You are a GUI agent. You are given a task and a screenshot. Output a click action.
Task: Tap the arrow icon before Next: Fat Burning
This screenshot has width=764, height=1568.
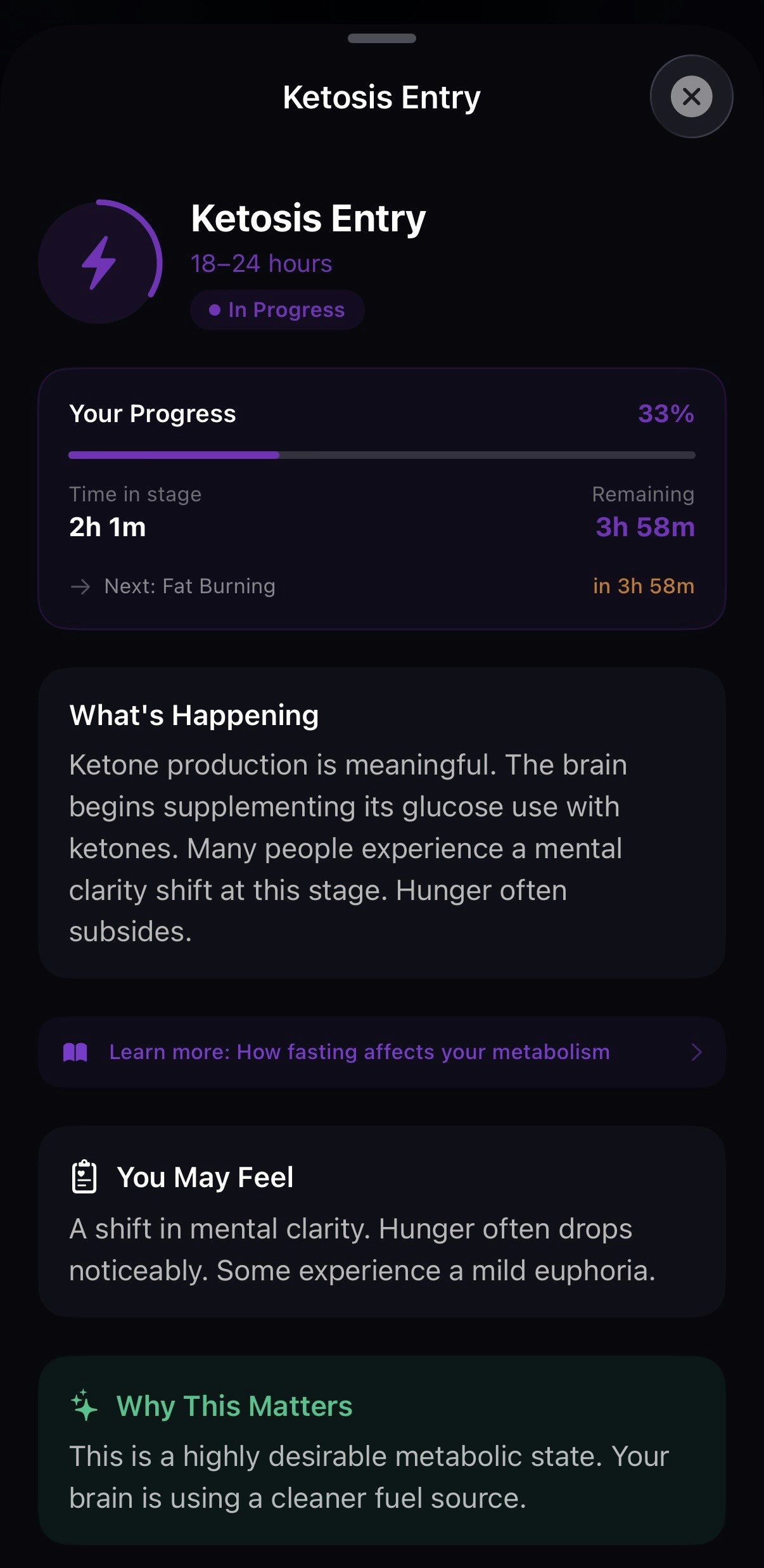pyautogui.click(x=80, y=586)
